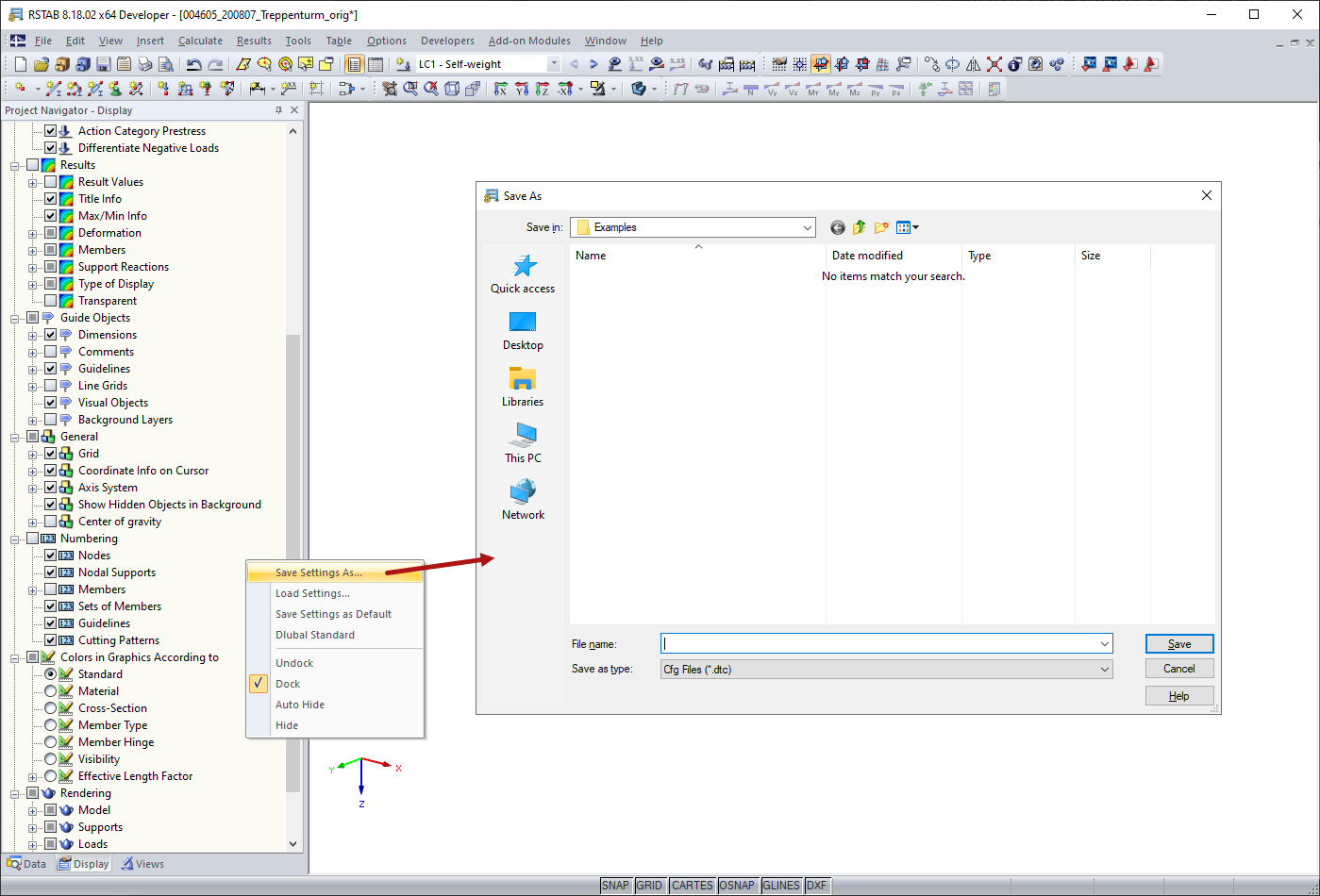Viewport: 1320px width, 896px height.
Task: Click inside the File name field
Action: [849, 643]
